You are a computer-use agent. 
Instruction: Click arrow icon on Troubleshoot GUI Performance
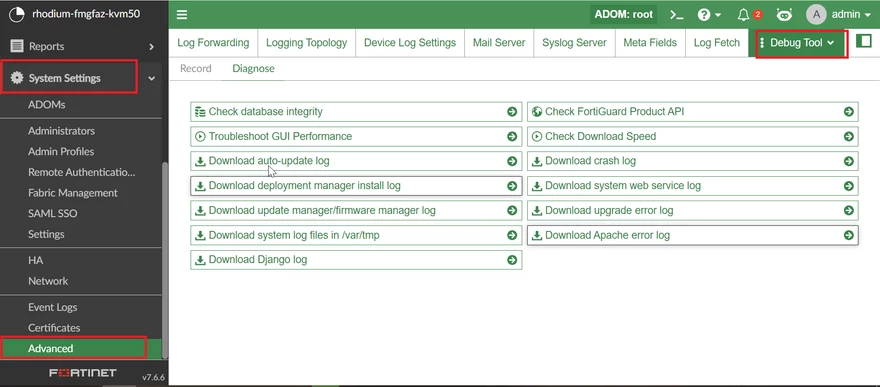tap(512, 136)
